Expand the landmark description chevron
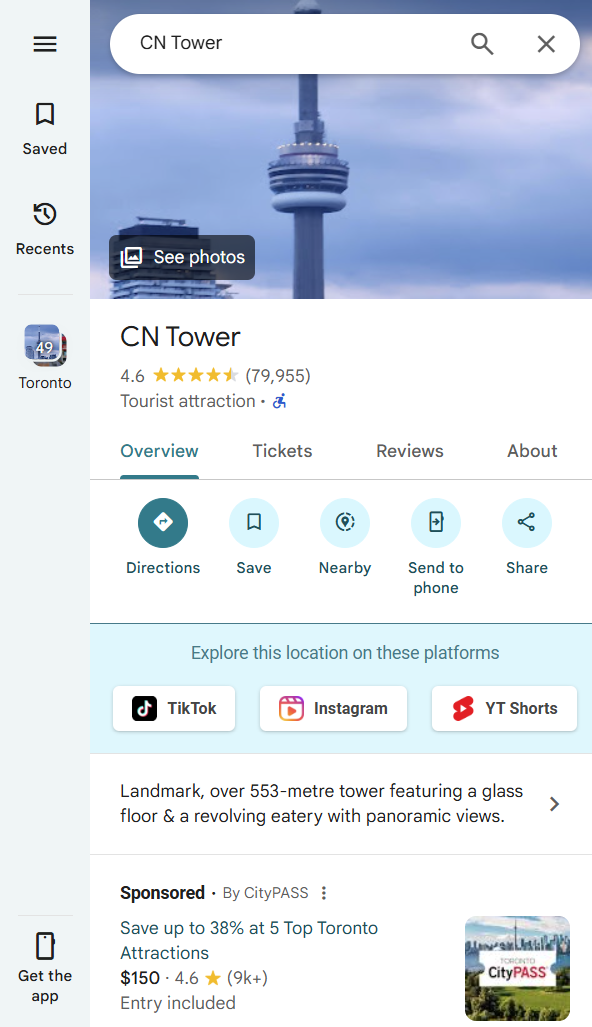 point(554,804)
